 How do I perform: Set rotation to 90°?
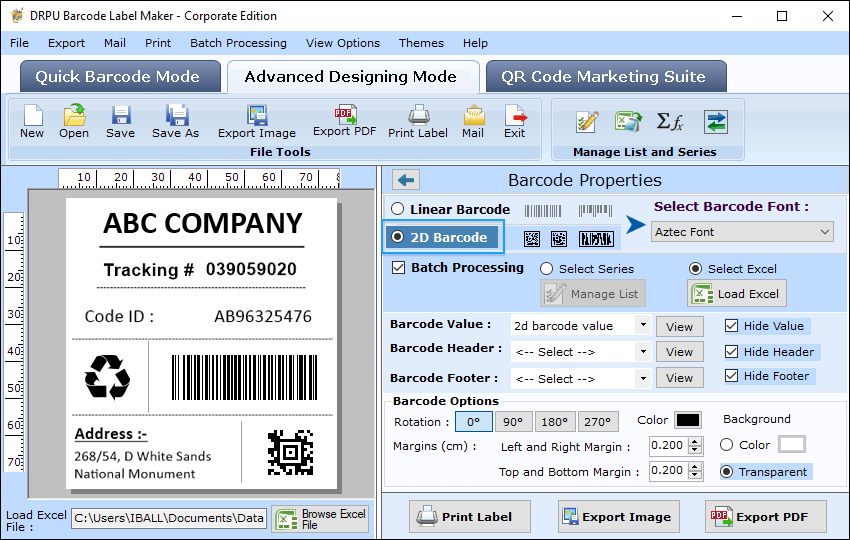(513, 422)
